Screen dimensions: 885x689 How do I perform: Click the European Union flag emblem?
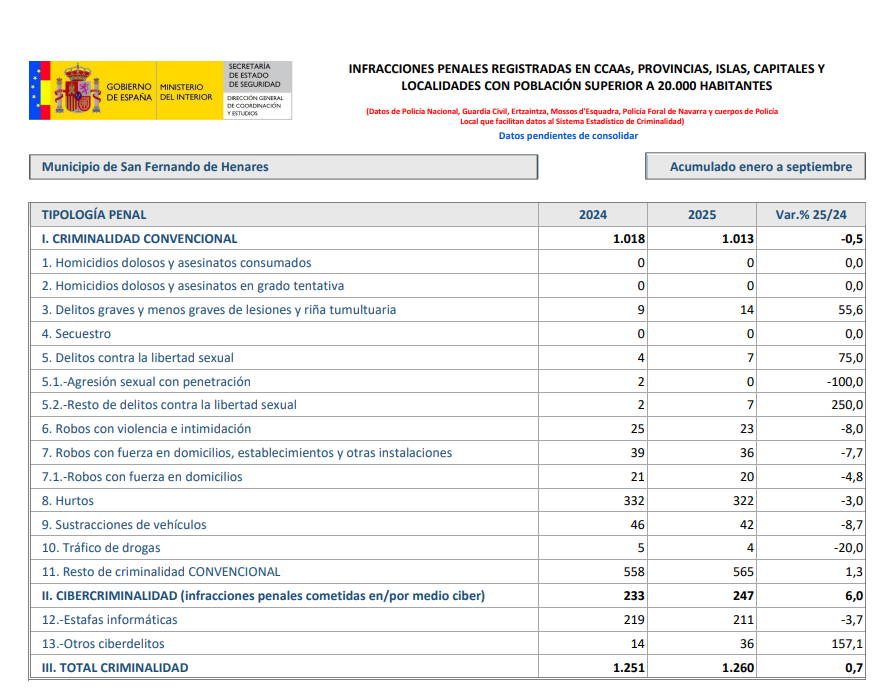41,91
